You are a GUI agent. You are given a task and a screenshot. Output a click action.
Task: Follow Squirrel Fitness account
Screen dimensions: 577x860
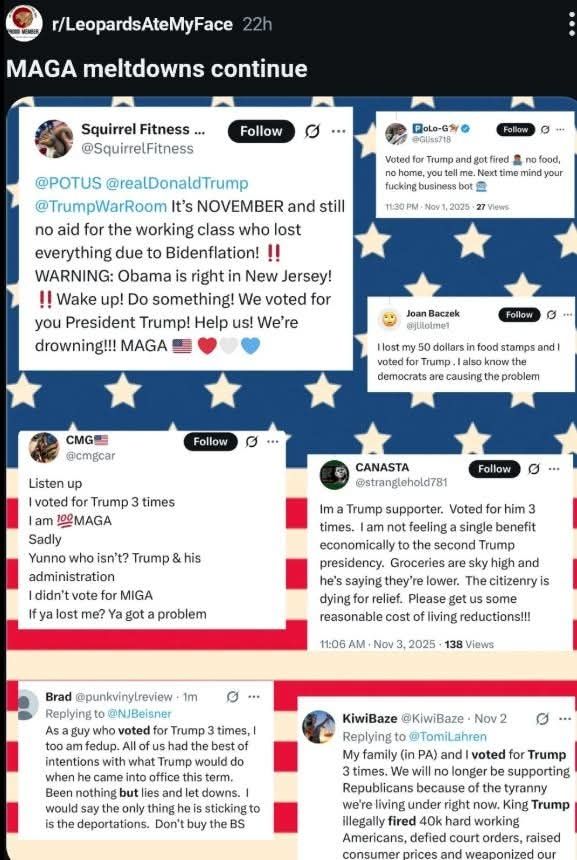point(261,131)
